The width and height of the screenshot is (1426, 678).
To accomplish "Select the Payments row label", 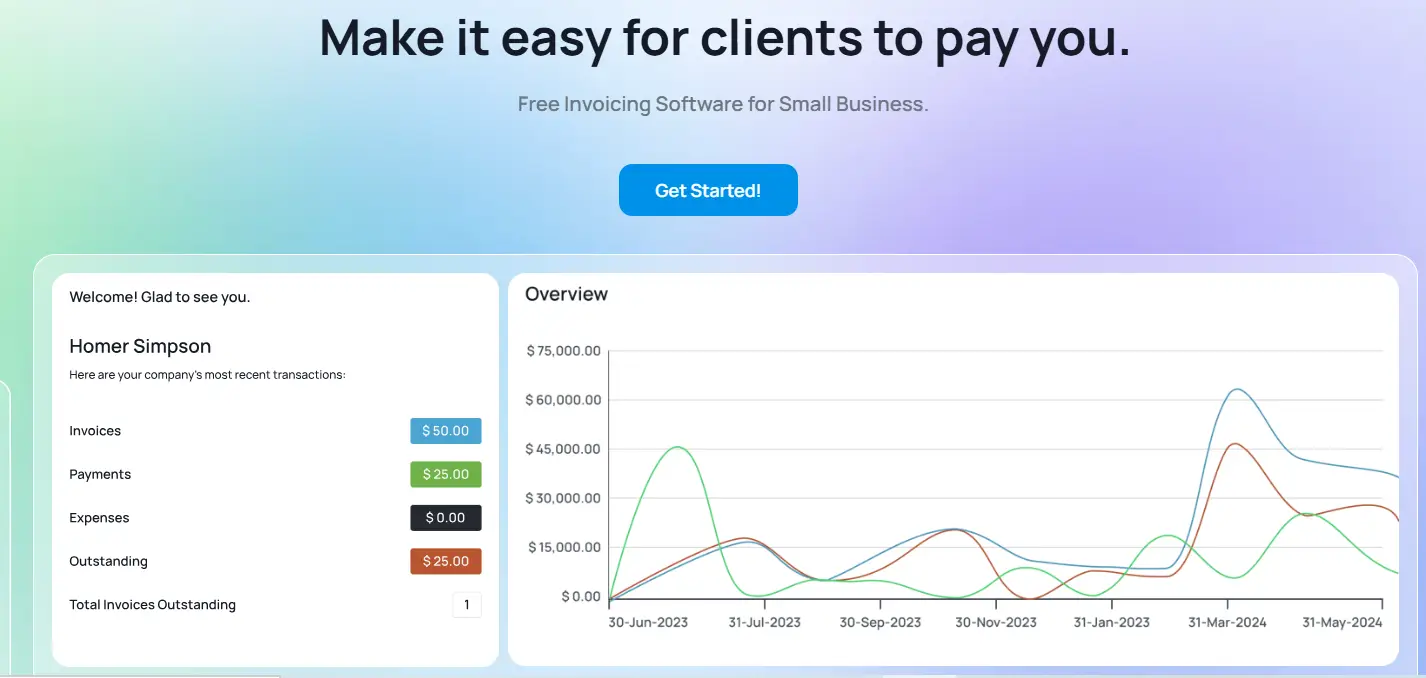I will coord(100,474).
